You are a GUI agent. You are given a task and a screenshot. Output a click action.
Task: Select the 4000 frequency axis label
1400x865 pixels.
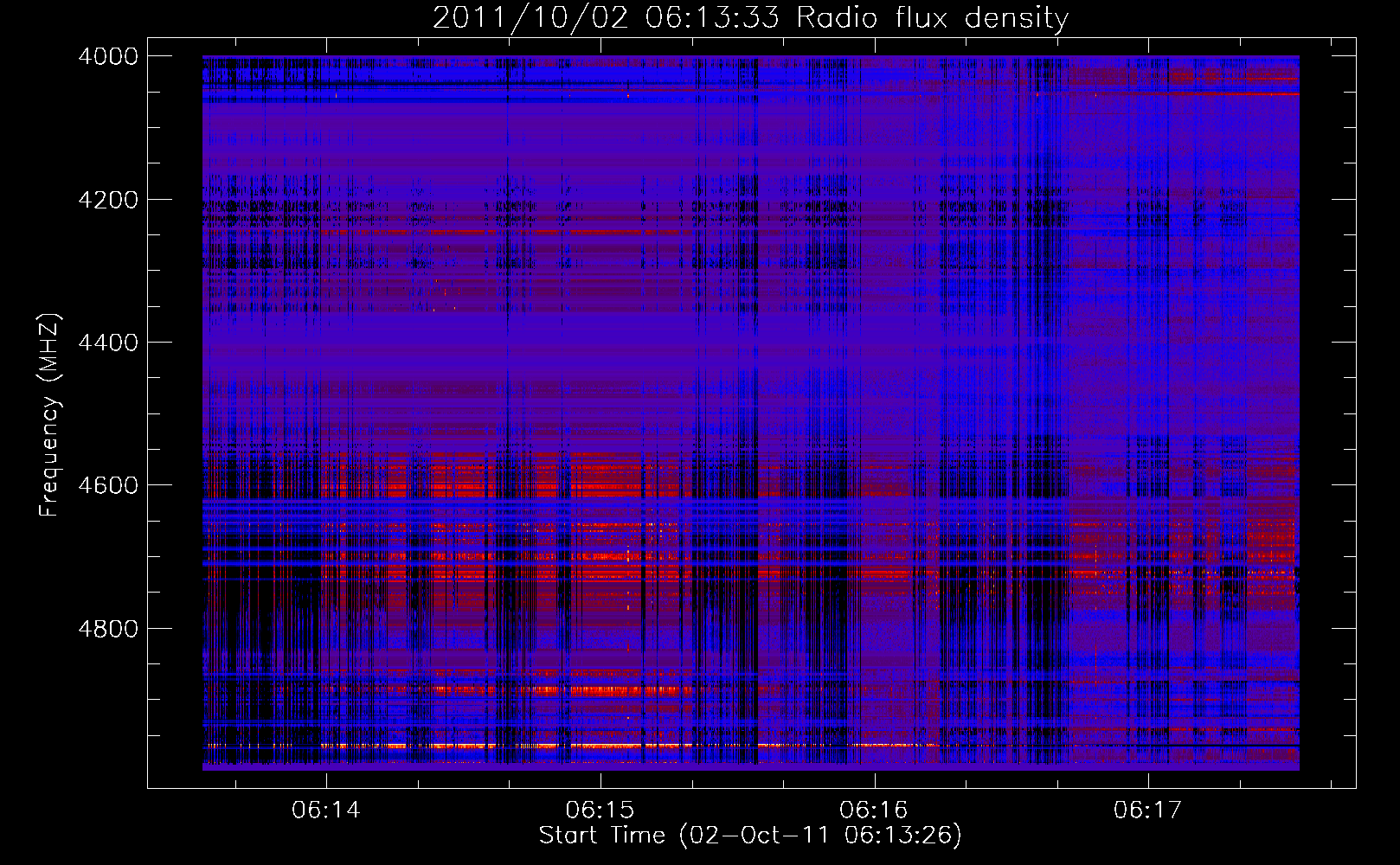108,56
